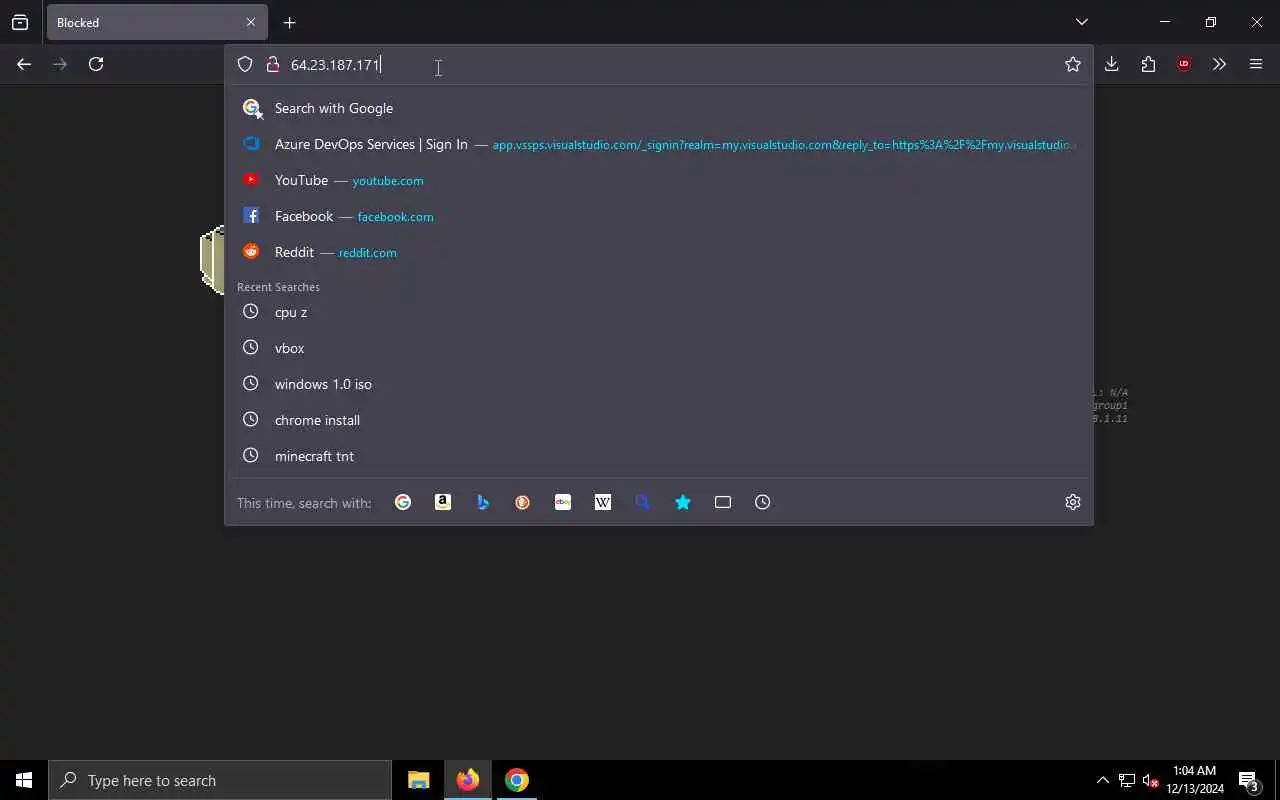Open the uBlock Origin extension icon
The height and width of the screenshot is (800, 1280).
click(1184, 64)
